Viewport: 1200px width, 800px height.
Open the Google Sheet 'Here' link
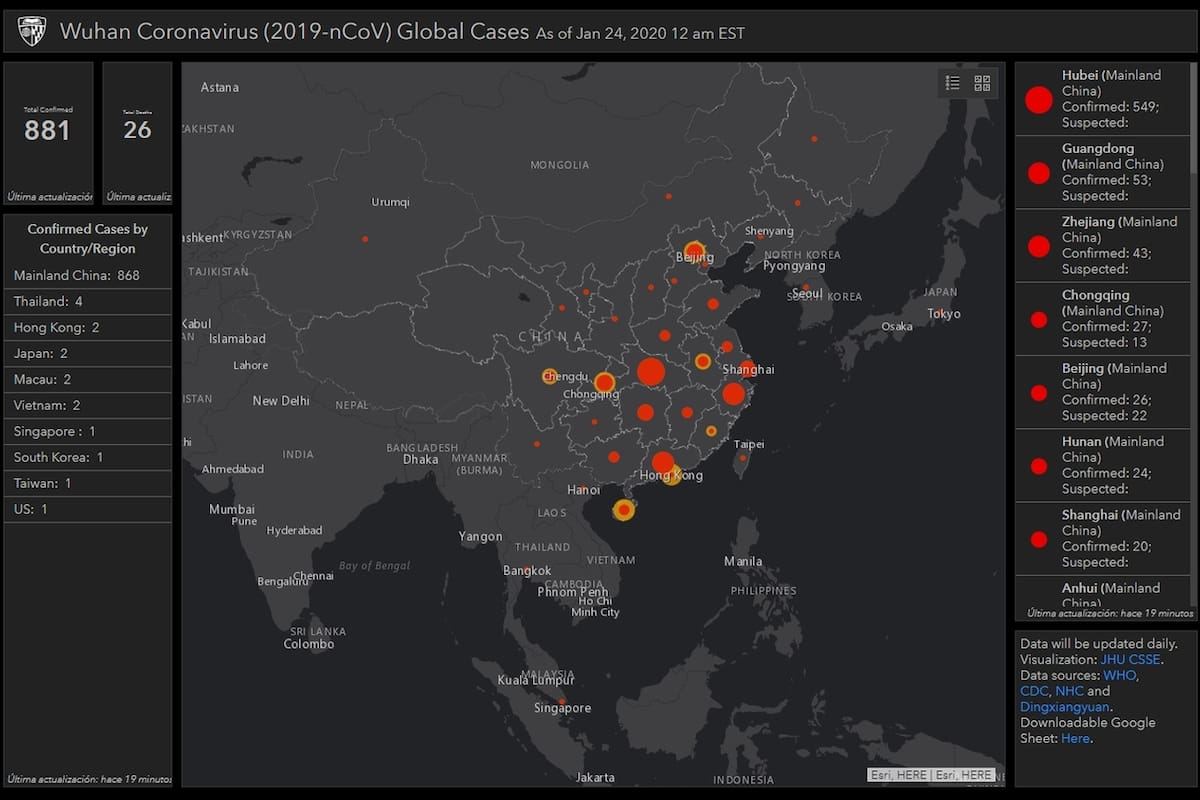[x=1075, y=739]
